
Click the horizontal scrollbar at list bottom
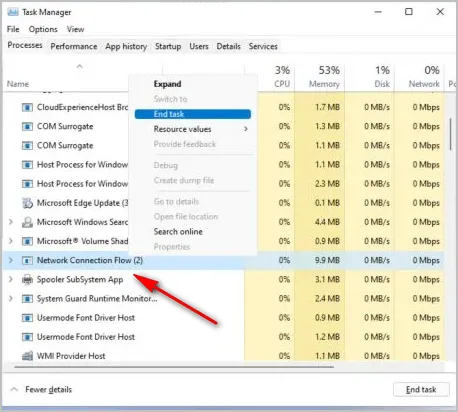(x=174, y=367)
